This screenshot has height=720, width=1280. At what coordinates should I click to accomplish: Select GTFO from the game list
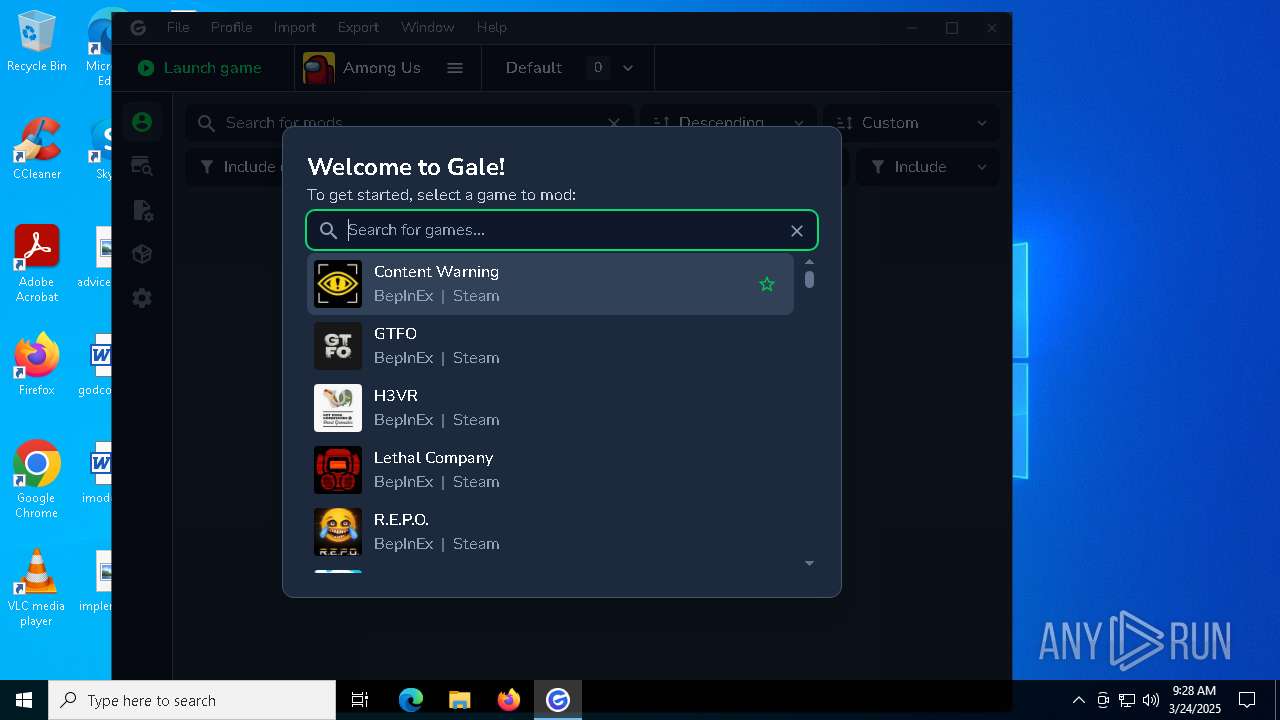pyautogui.click(x=550, y=346)
